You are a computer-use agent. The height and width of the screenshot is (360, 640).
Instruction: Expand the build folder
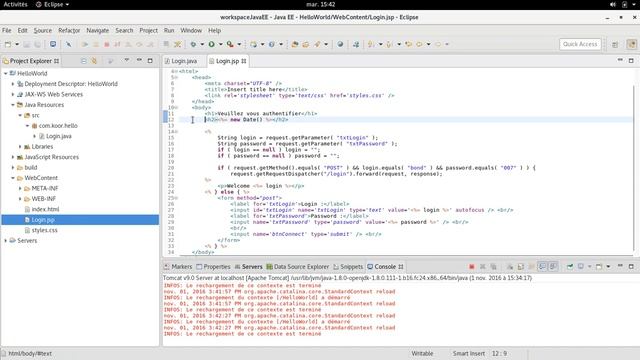point(13,167)
